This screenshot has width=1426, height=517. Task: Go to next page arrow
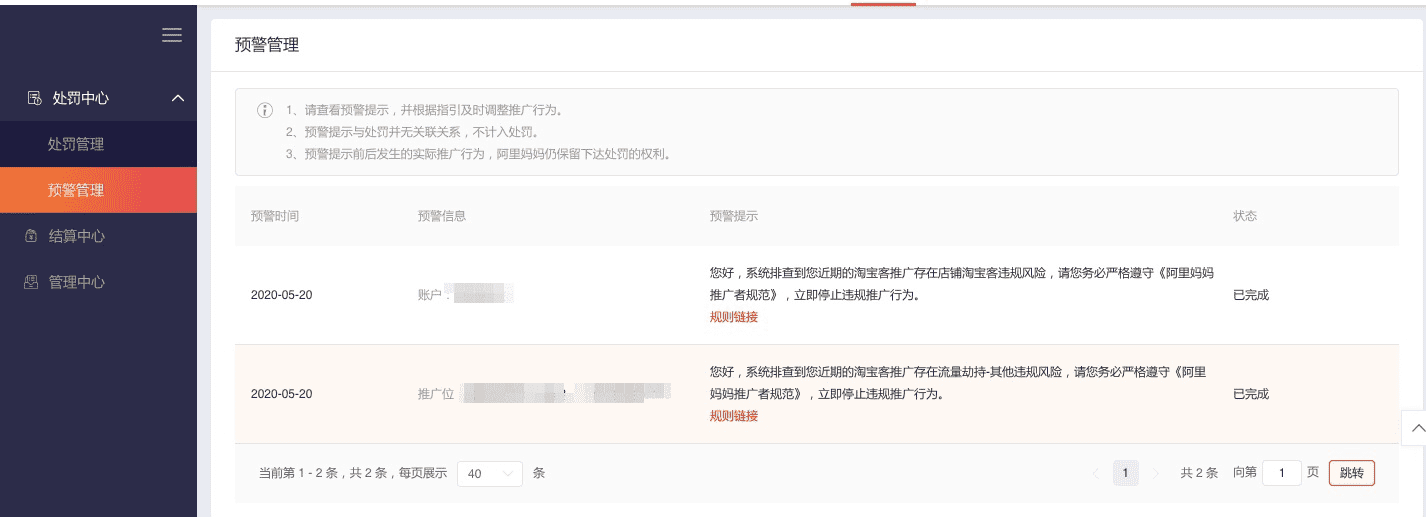point(1156,473)
